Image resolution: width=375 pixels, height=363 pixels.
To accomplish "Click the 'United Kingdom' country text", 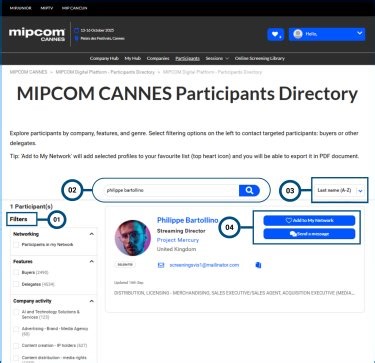I will [176, 249].
